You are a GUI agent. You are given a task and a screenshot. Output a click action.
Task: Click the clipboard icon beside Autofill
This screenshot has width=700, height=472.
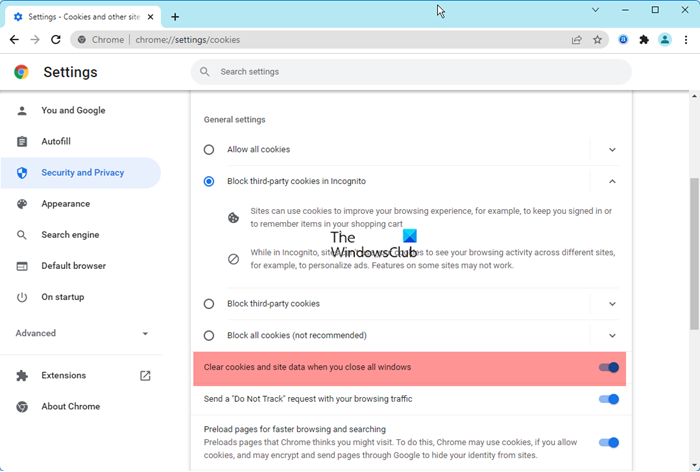tap(21, 142)
